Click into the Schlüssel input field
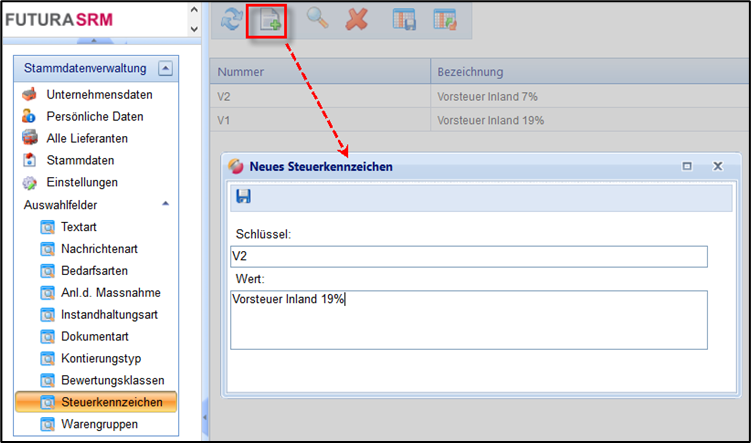Screen dimensions: 751x443 point(468,257)
